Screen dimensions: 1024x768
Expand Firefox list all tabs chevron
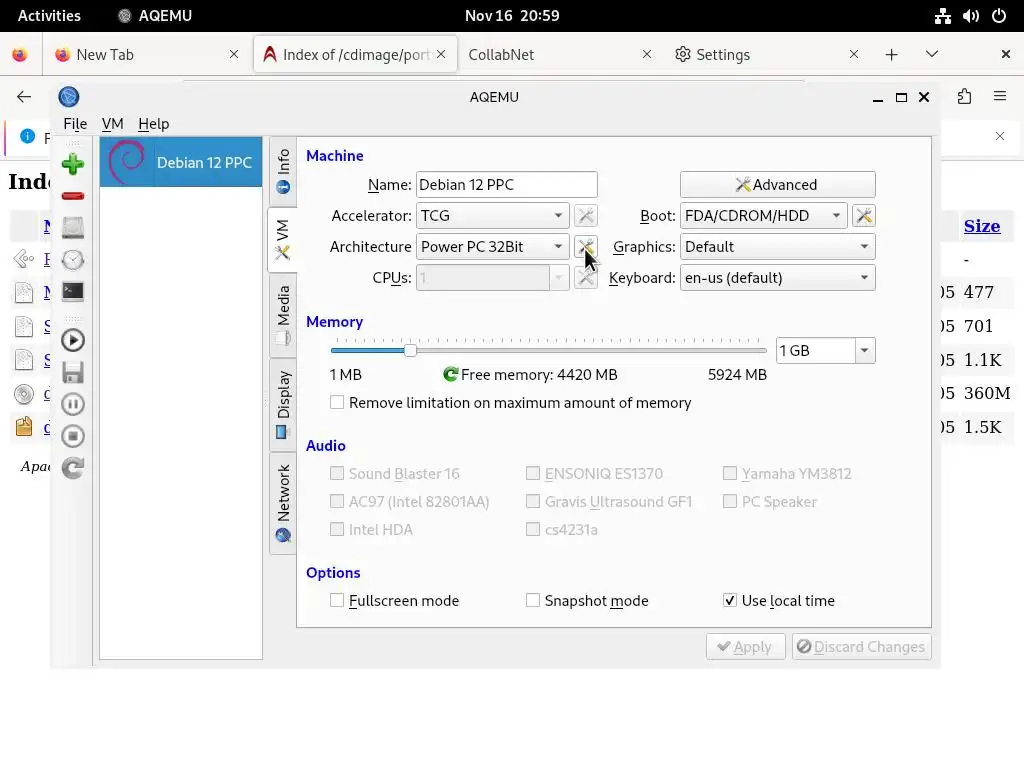click(x=932, y=54)
